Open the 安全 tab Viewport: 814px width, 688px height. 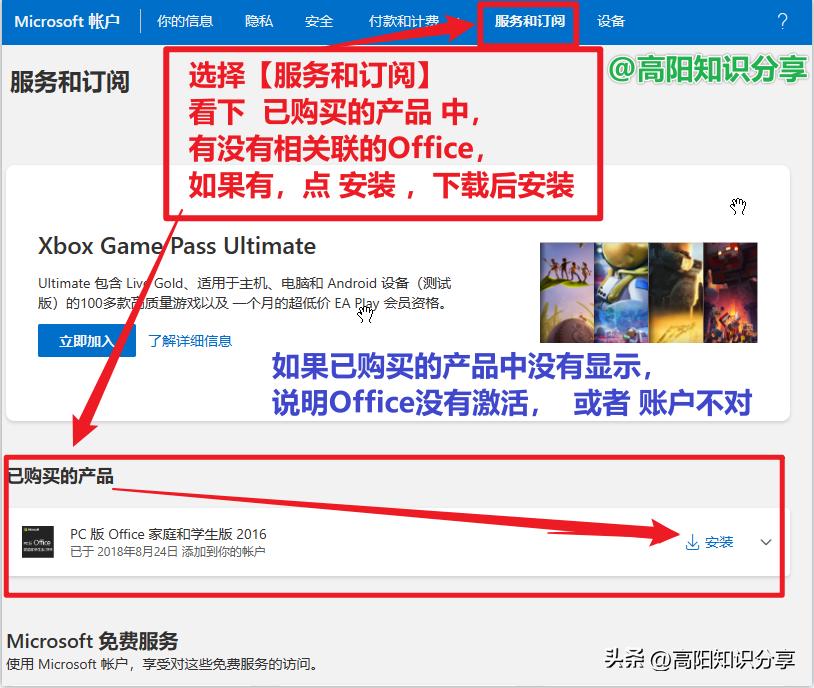tap(318, 20)
